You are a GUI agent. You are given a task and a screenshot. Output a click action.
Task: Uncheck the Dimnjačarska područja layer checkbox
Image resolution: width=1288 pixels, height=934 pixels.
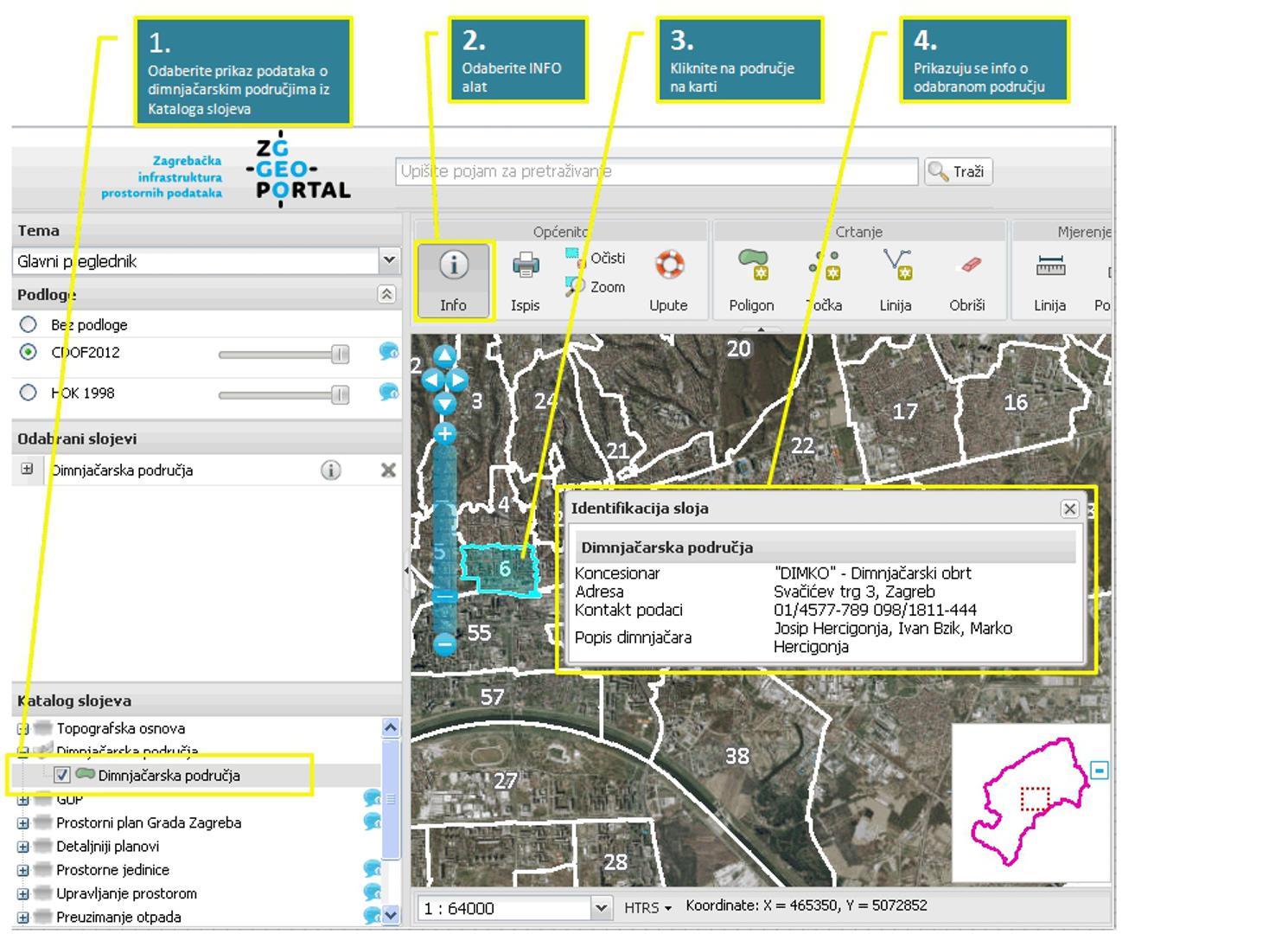[x=62, y=775]
